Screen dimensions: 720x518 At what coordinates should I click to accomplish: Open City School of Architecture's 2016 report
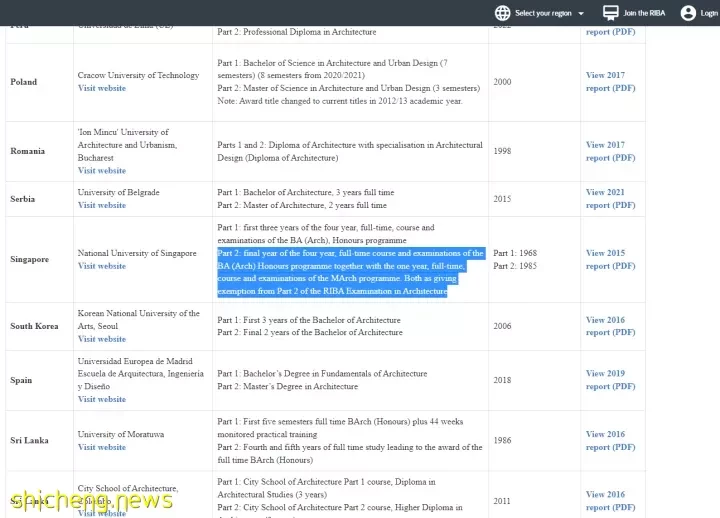click(610, 501)
